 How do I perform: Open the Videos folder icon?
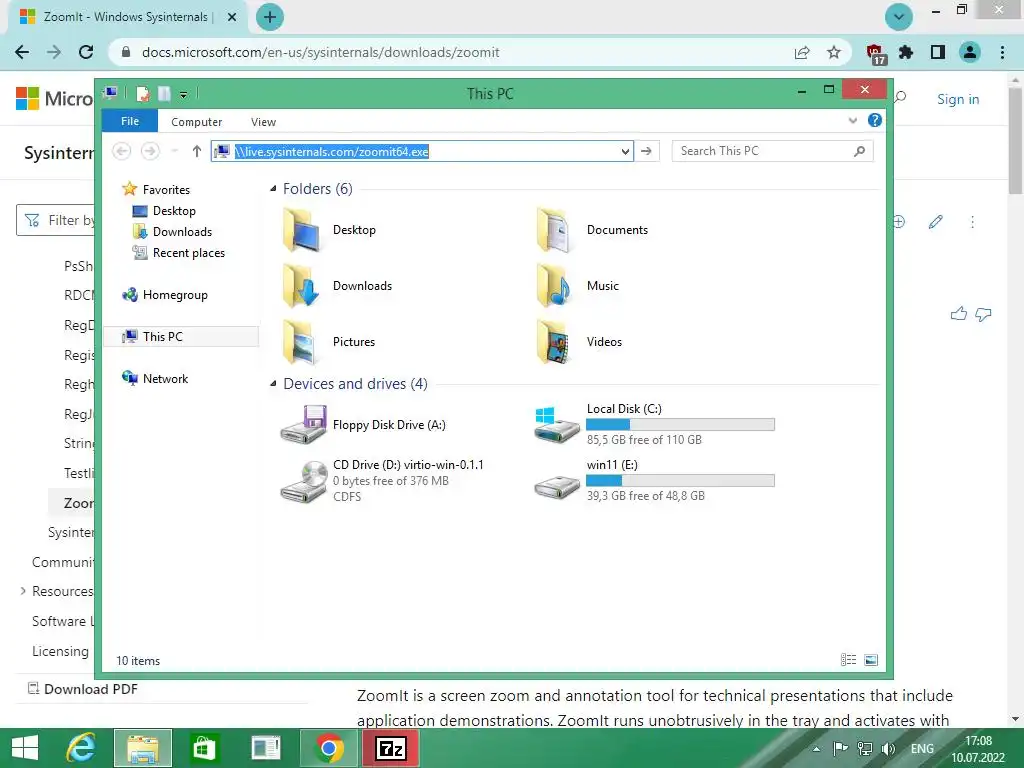(x=554, y=342)
